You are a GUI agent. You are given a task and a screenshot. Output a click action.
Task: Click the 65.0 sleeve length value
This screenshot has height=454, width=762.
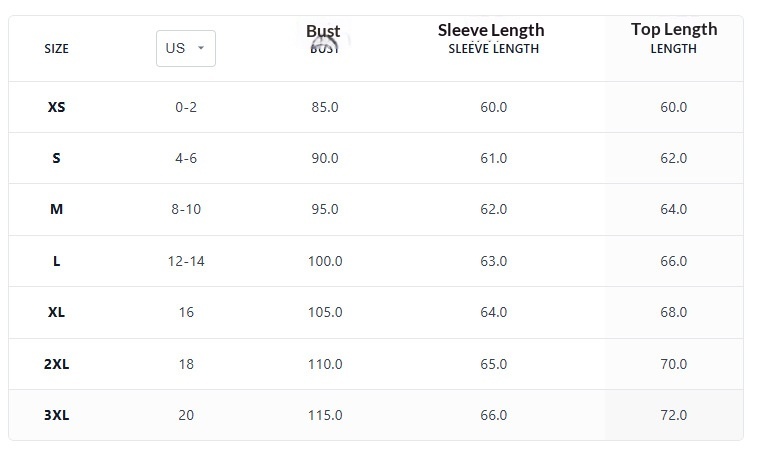493,364
